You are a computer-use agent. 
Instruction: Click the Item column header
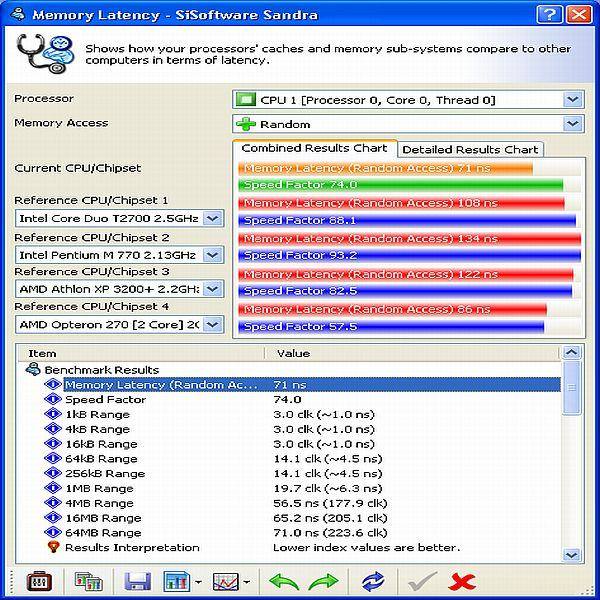[x=141, y=353]
